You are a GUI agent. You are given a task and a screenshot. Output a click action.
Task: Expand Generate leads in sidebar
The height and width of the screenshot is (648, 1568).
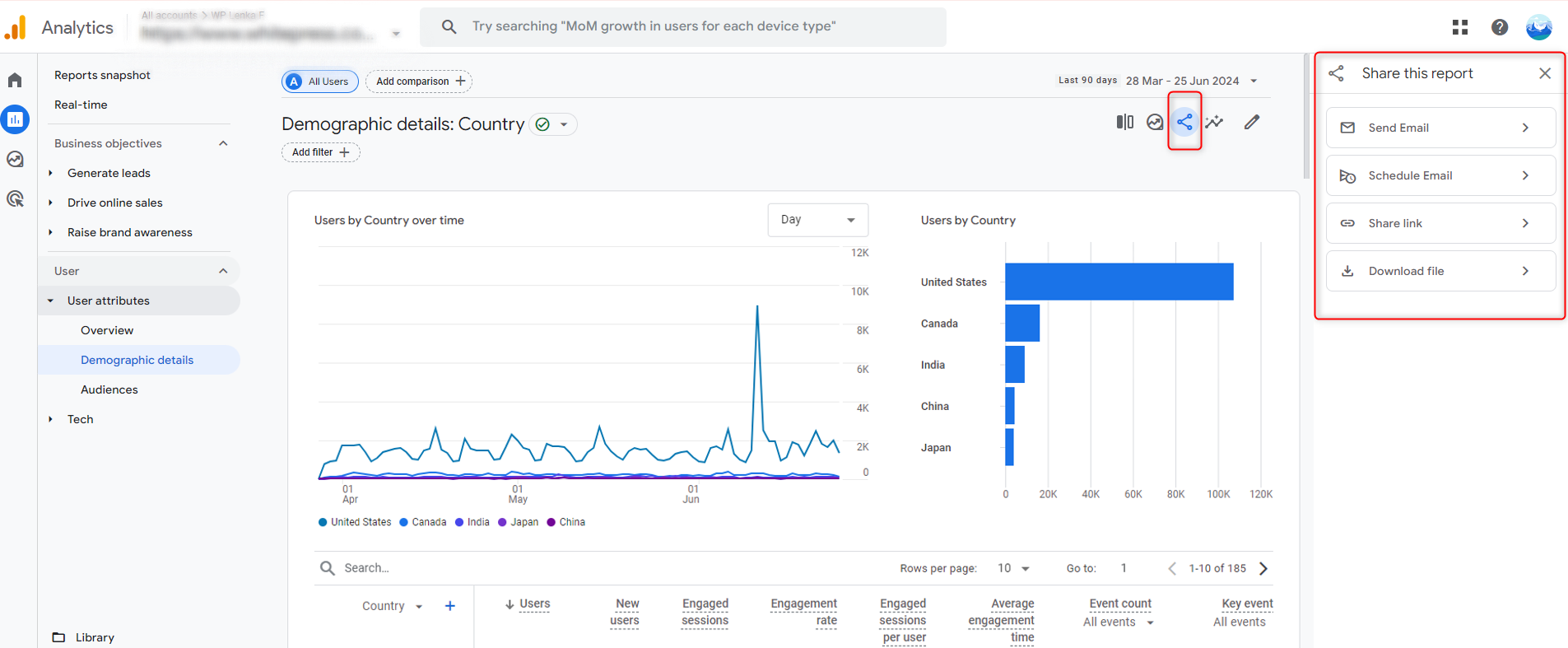[x=50, y=173]
